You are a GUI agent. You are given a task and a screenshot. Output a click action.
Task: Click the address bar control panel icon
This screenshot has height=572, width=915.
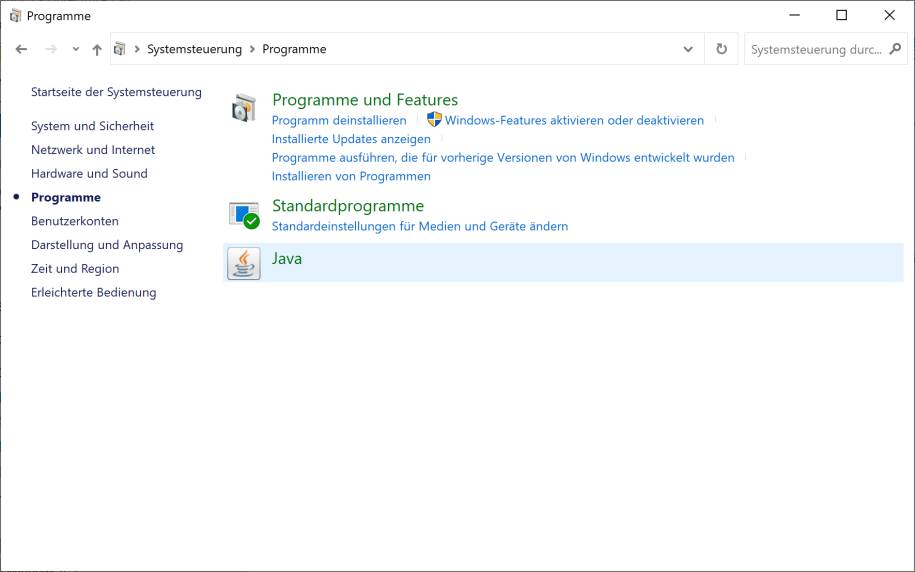pos(121,49)
